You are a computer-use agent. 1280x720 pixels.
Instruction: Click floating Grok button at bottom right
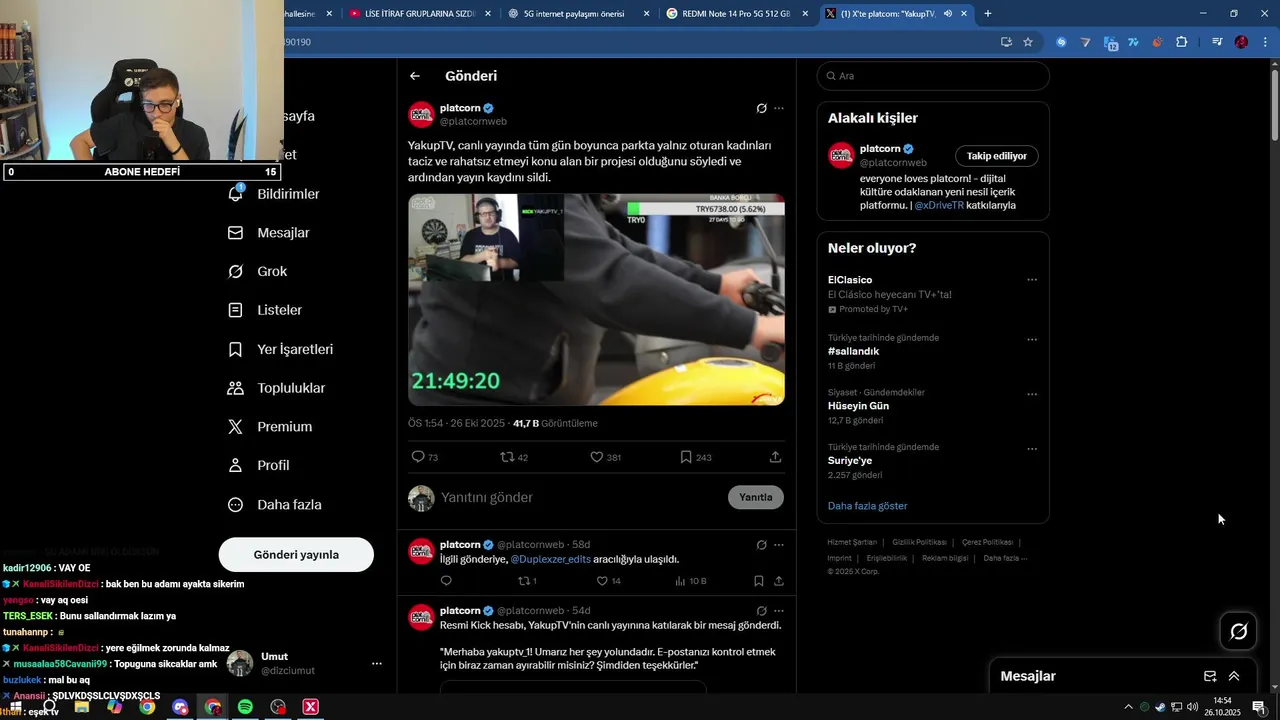pos(1239,631)
